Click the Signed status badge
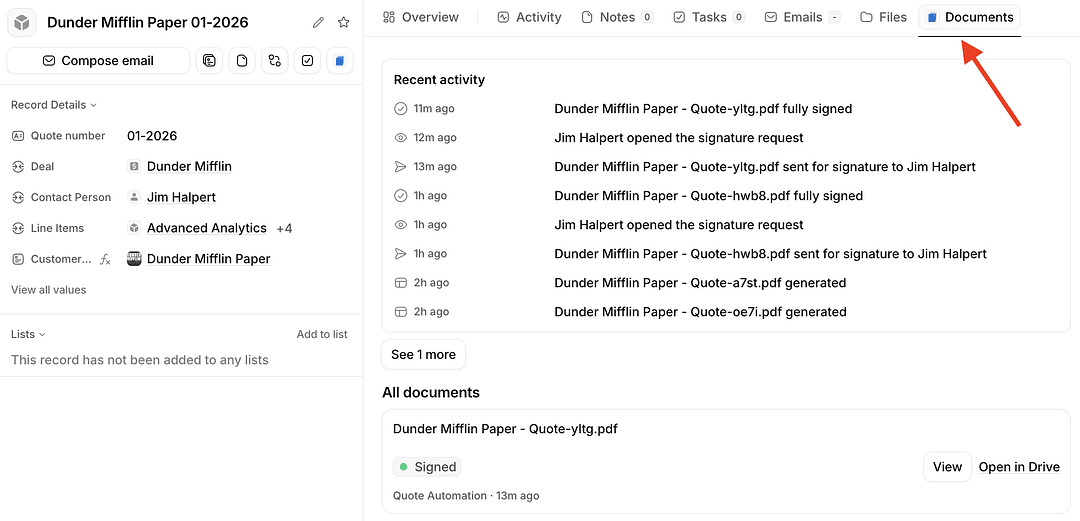 [x=427, y=467]
